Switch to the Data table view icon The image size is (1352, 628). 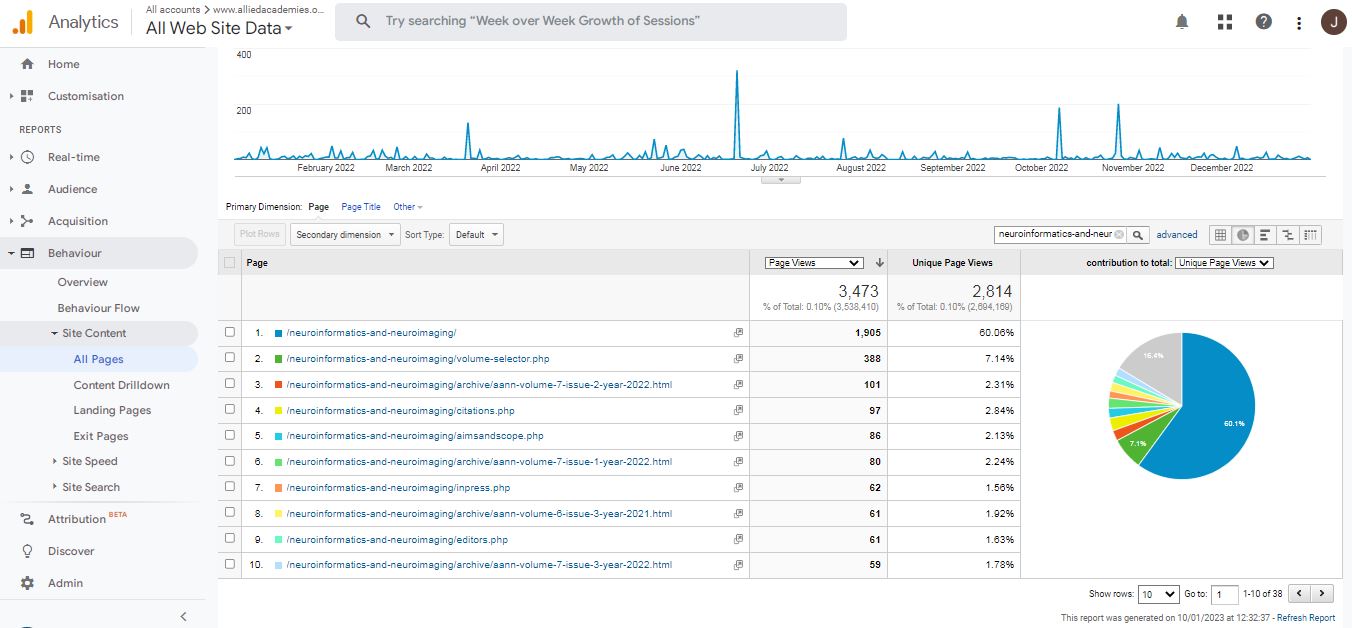[1219, 235]
